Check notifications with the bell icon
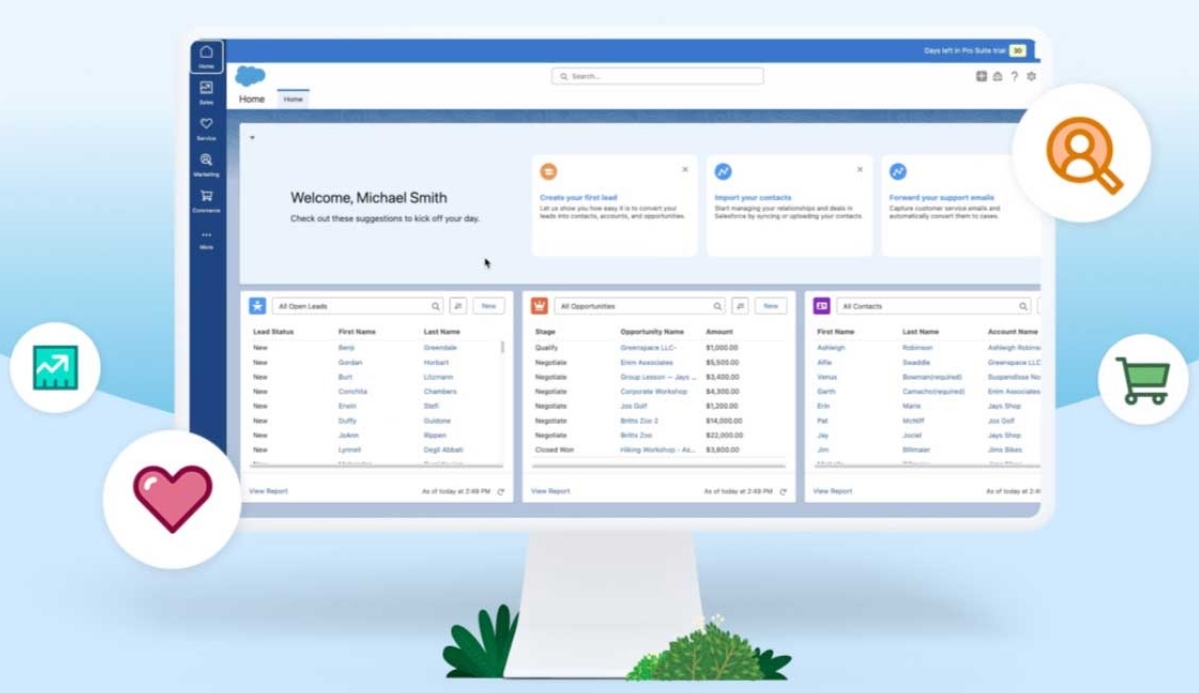1199x693 pixels. (997, 76)
